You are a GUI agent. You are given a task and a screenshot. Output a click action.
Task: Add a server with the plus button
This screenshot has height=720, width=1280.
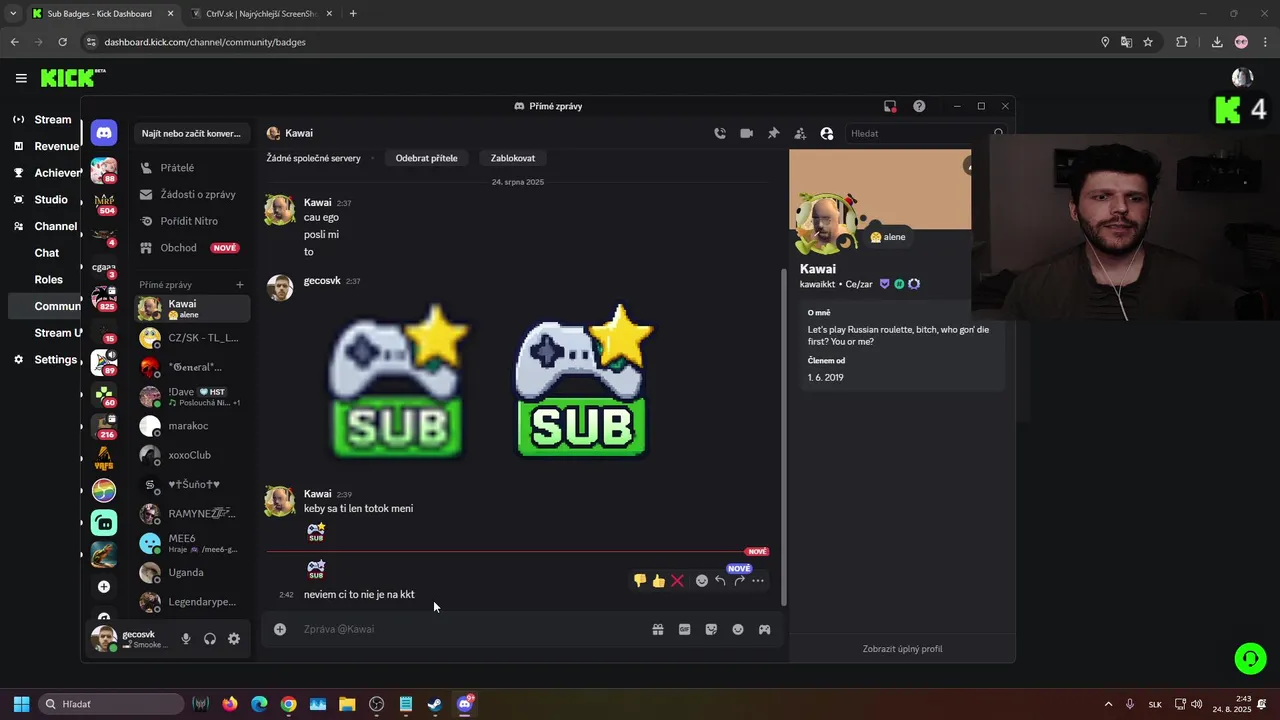click(x=104, y=587)
